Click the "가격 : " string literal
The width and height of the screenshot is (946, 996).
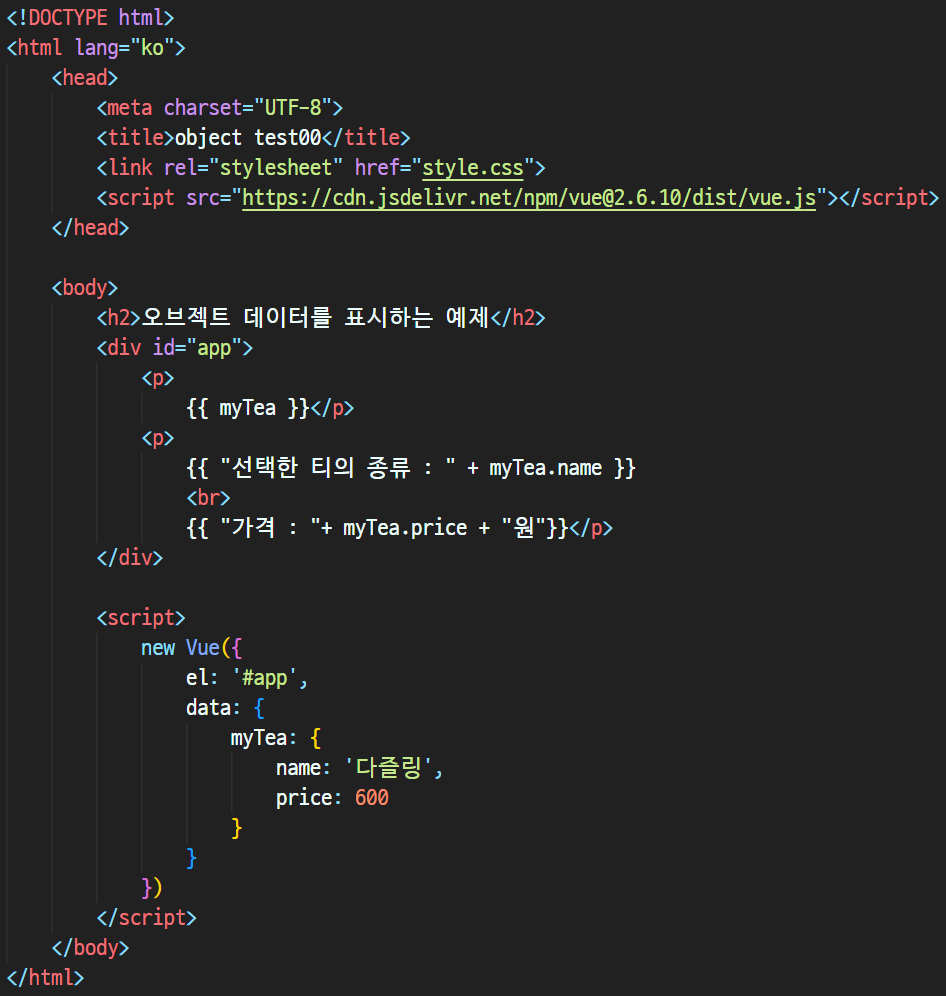[x=270, y=528]
